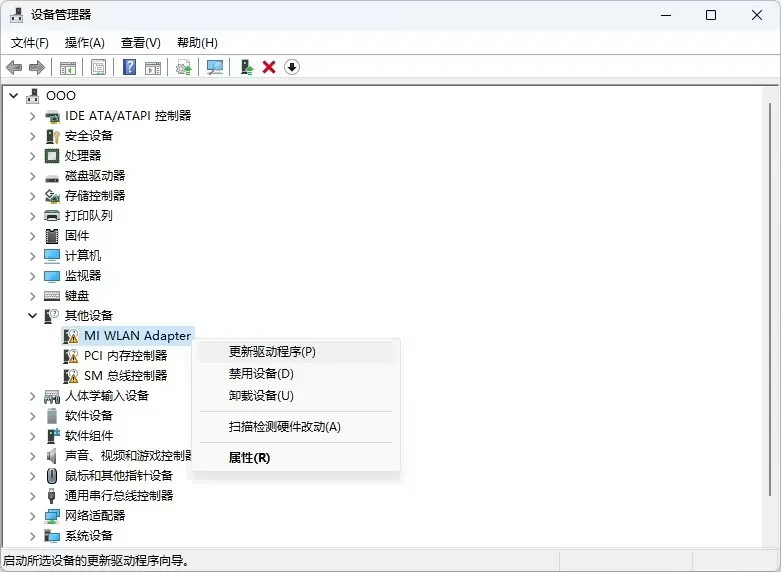The height and width of the screenshot is (572, 781).
Task: Toggle the action pane toolbar icon
Action: (153, 68)
